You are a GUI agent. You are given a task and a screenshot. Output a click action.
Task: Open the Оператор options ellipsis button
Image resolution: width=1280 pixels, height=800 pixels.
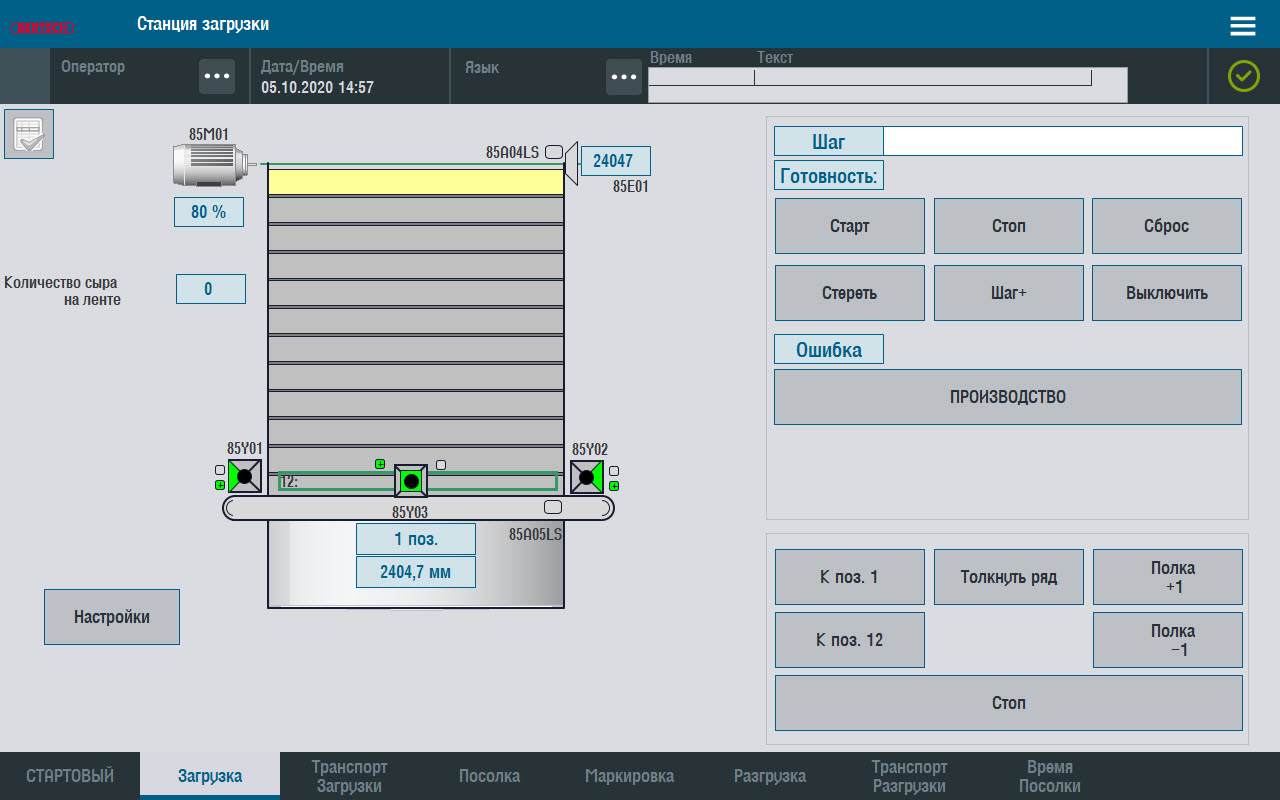click(x=217, y=76)
